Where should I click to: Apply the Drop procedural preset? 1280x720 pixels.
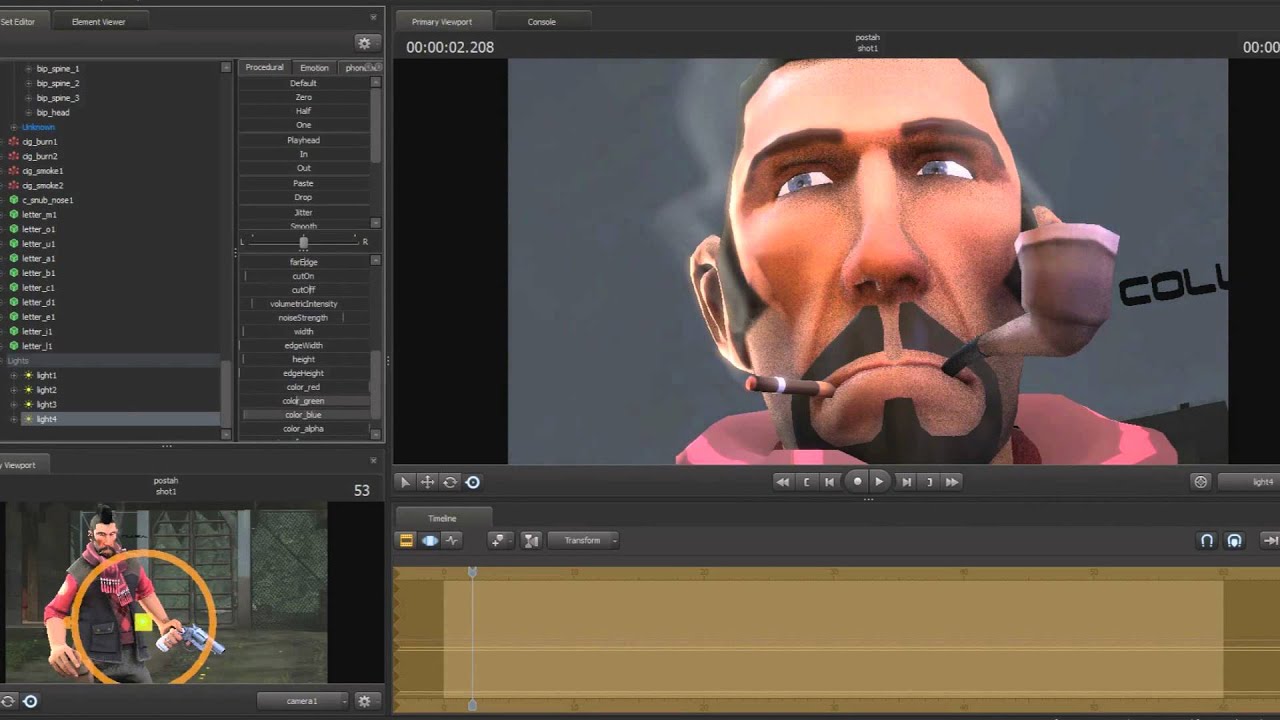coord(303,197)
